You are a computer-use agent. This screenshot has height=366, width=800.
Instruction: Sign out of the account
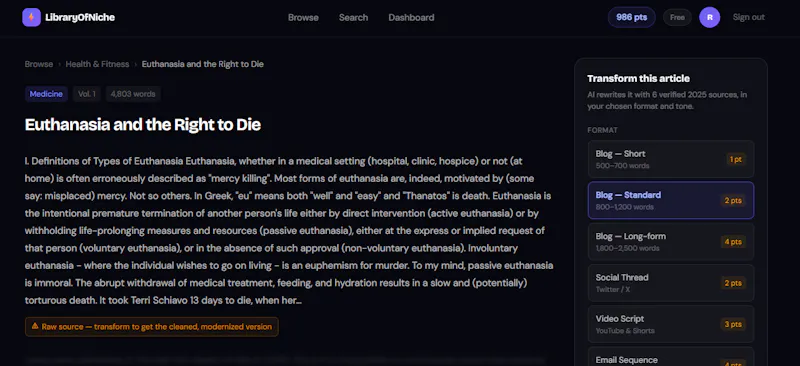(748, 17)
